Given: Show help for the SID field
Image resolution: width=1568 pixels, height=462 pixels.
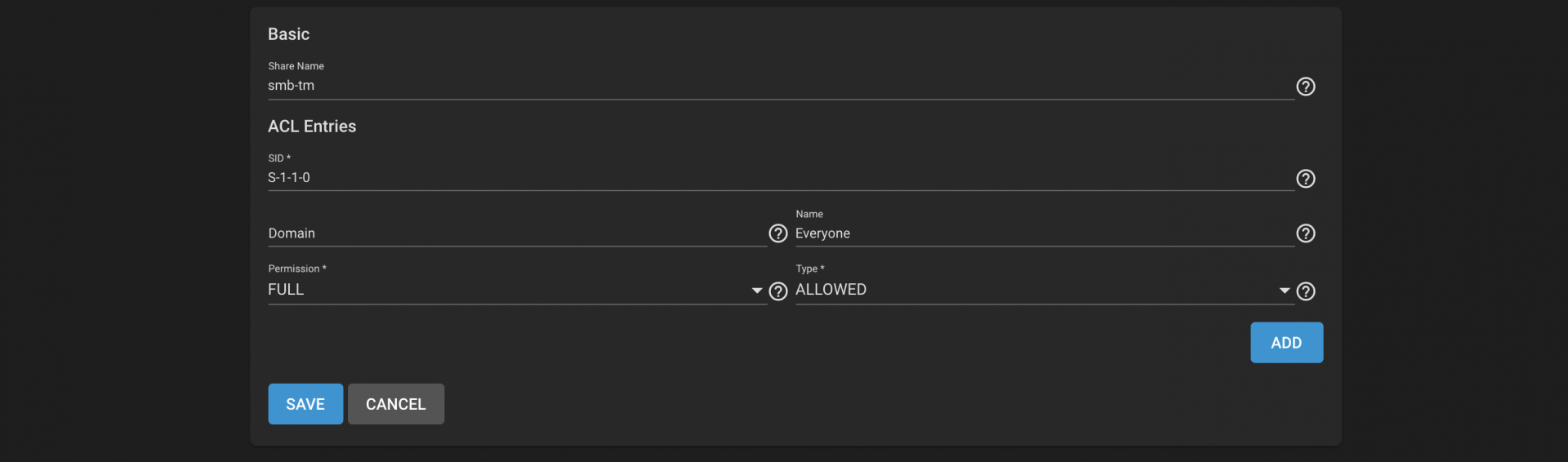Looking at the screenshot, I should tap(1306, 179).
